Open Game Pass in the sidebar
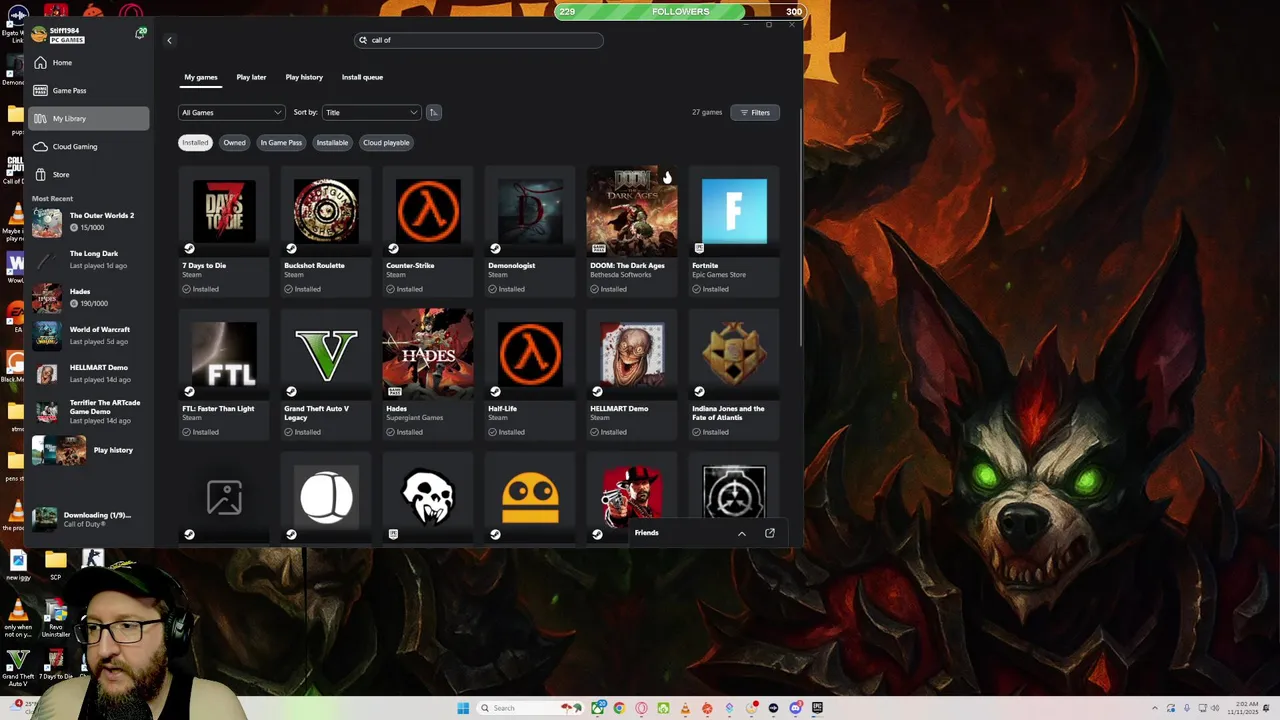Viewport: 1280px width, 720px height. click(x=88, y=90)
